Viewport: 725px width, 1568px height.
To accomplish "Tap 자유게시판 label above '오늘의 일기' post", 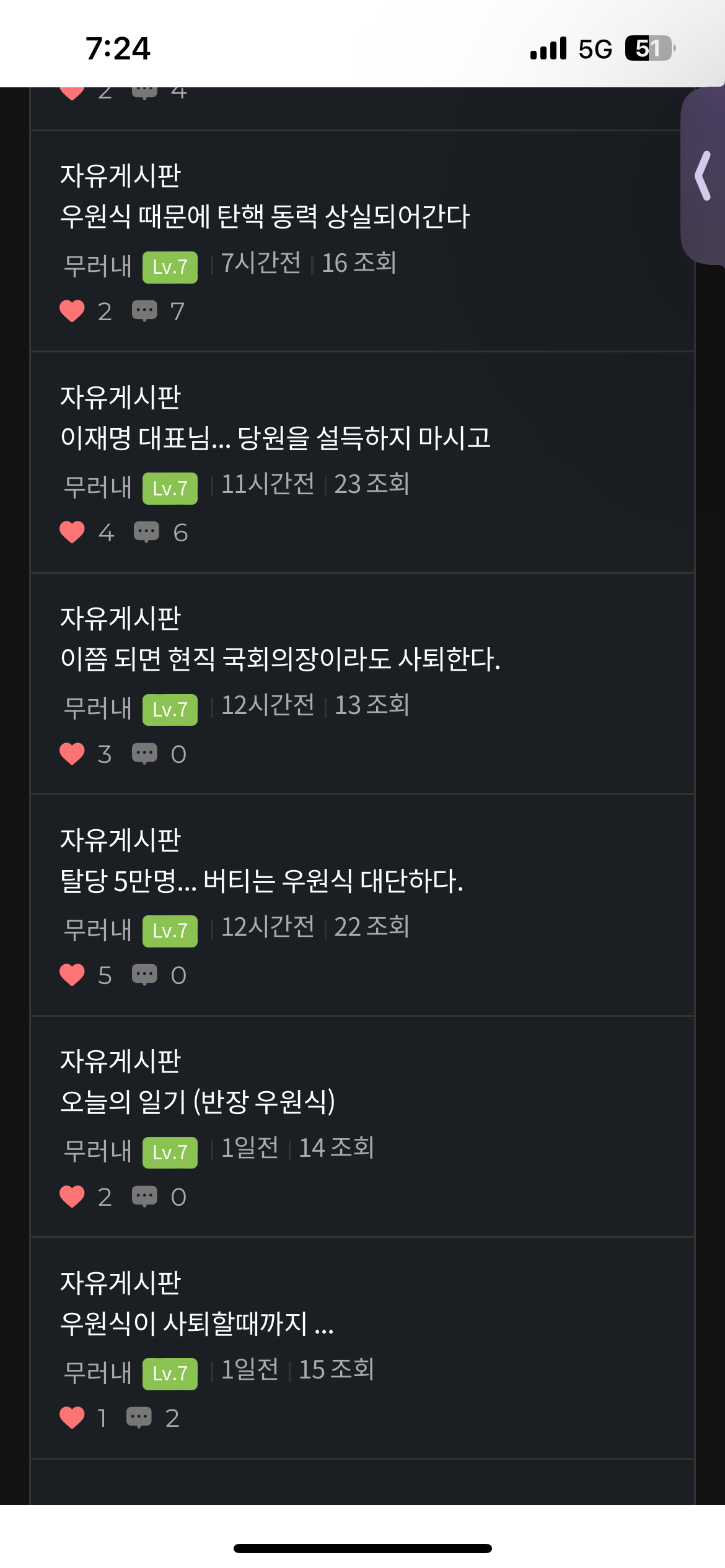I will [120, 1061].
